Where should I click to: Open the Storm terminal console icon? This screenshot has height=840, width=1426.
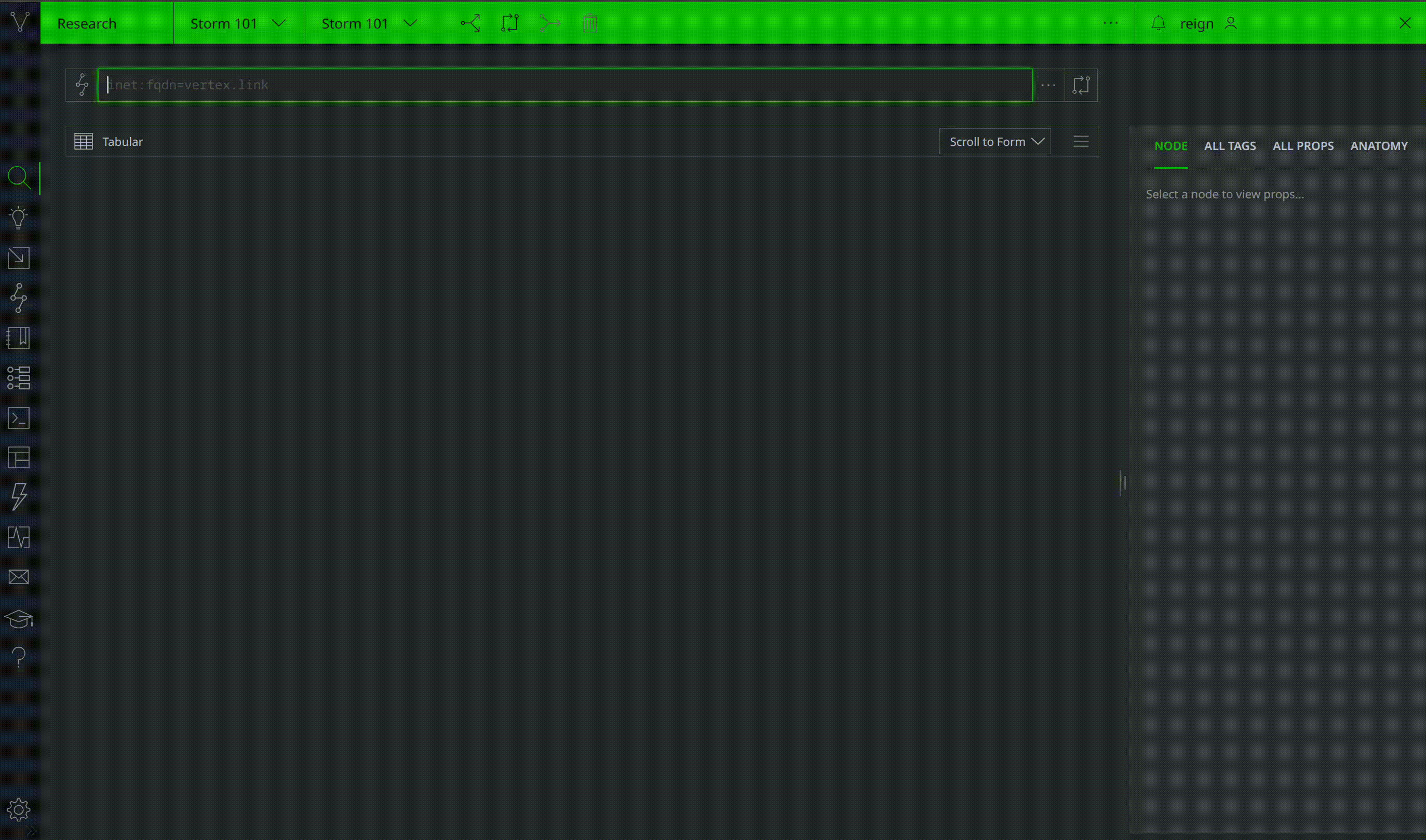[x=18, y=418]
